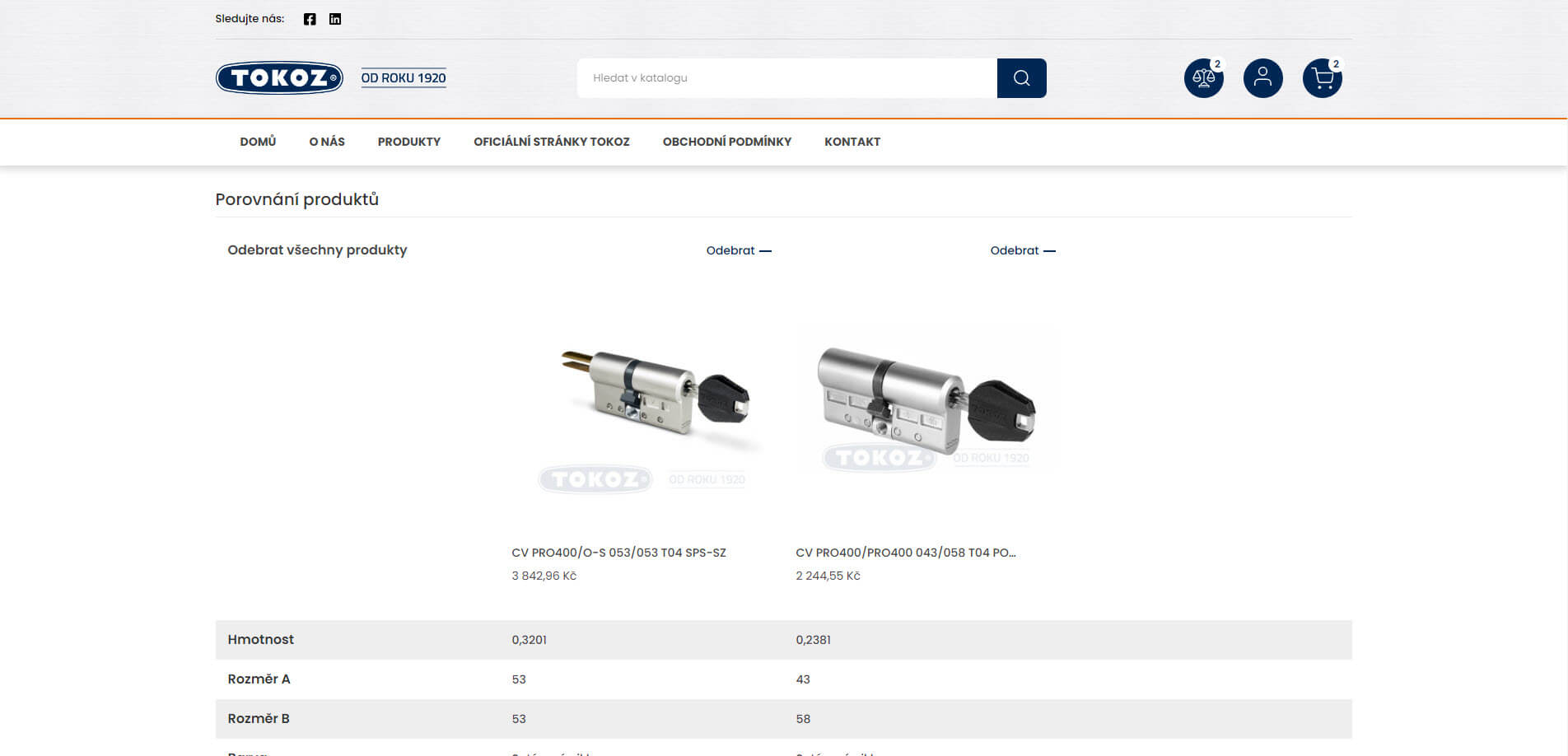Click the 'Sledujte nás:' label
This screenshot has height=756, width=1568.
coord(250,18)
